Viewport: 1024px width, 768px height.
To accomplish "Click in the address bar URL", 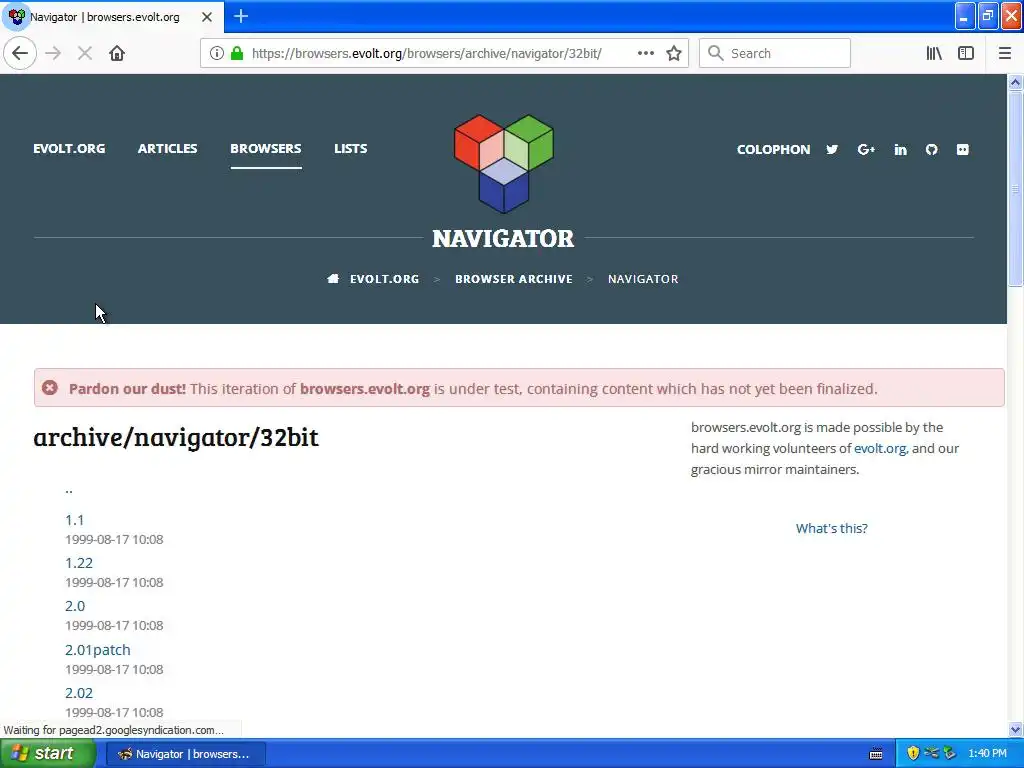I will click(426, 53).
